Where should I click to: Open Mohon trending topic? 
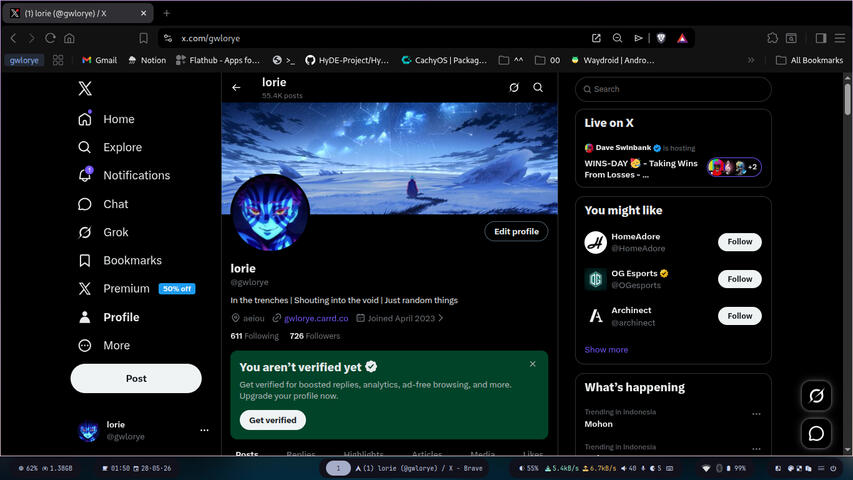(x=598, y=424)
